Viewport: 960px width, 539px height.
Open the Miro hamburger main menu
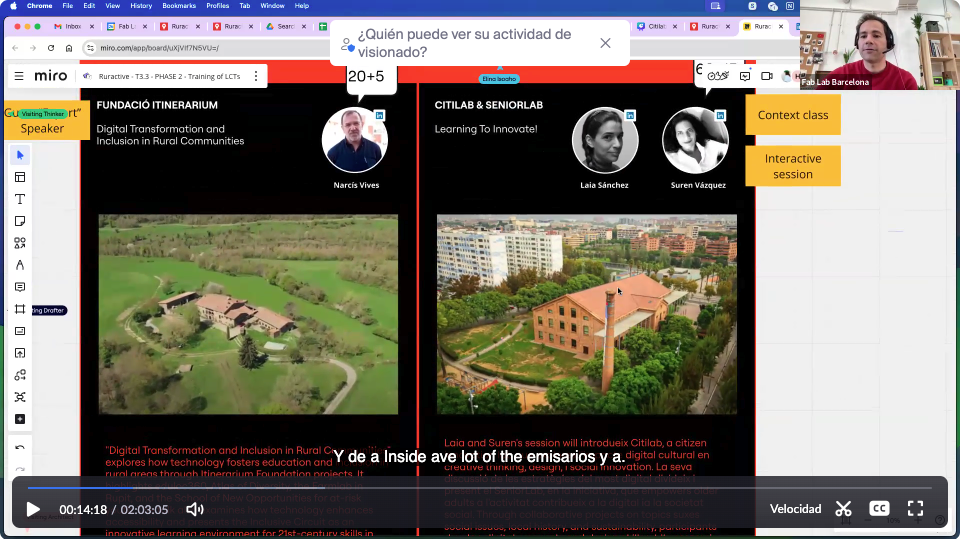[x=18, y=76]
